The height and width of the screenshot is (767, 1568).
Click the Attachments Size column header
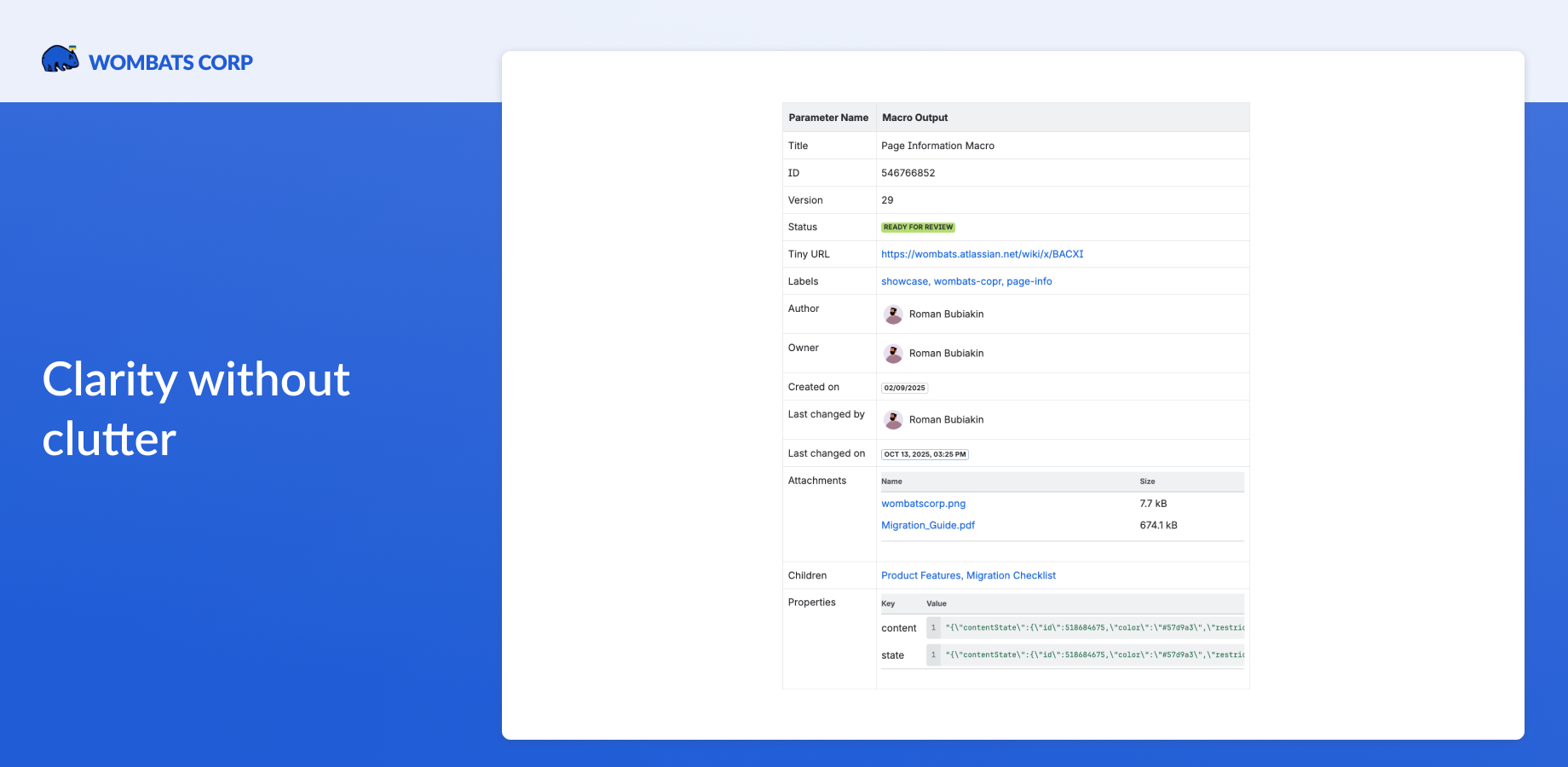click(x=1147, y=482)
